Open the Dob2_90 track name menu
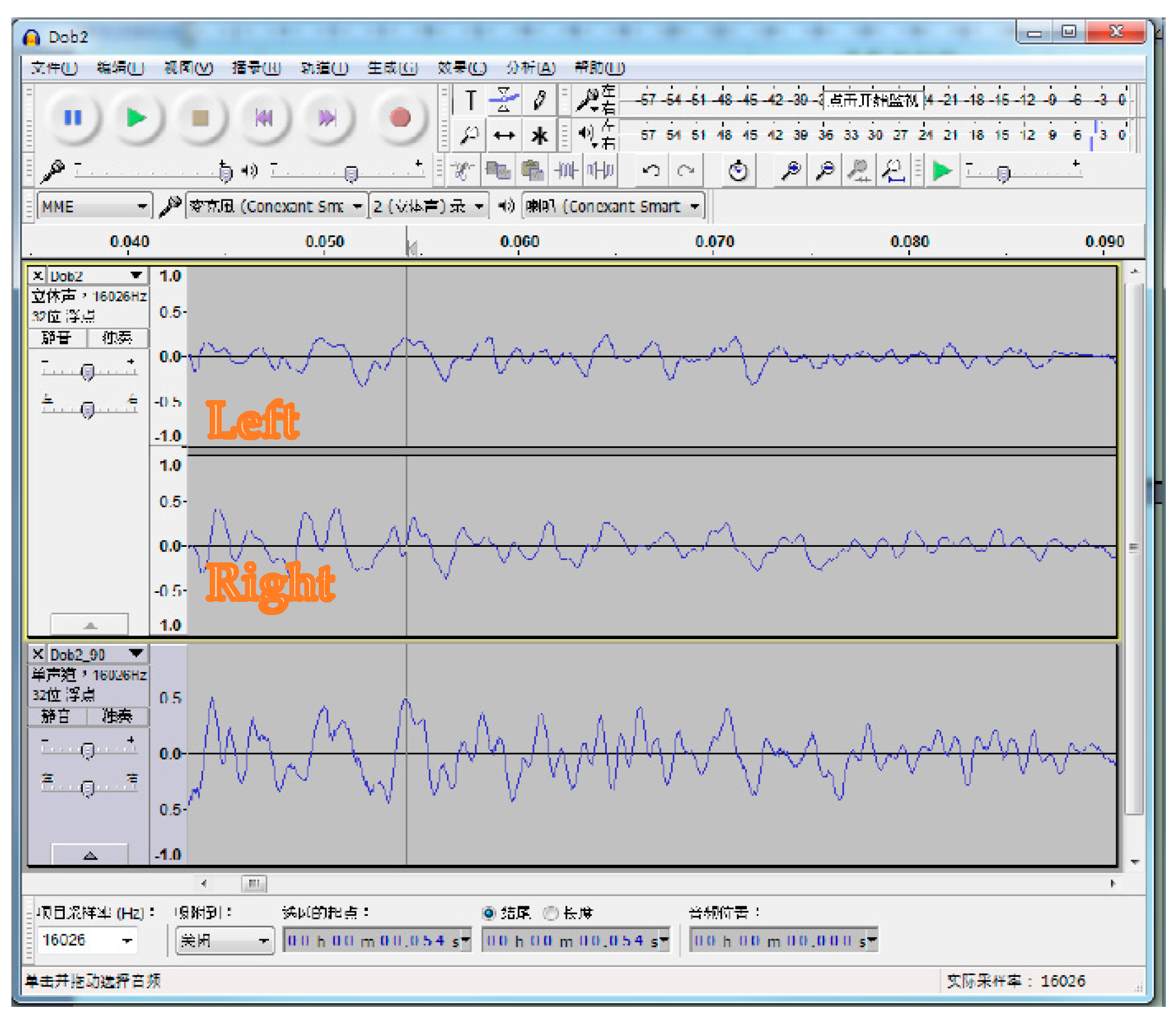Image resolution: width=1176 pixels, height=1020 pixels. point(135,653)
